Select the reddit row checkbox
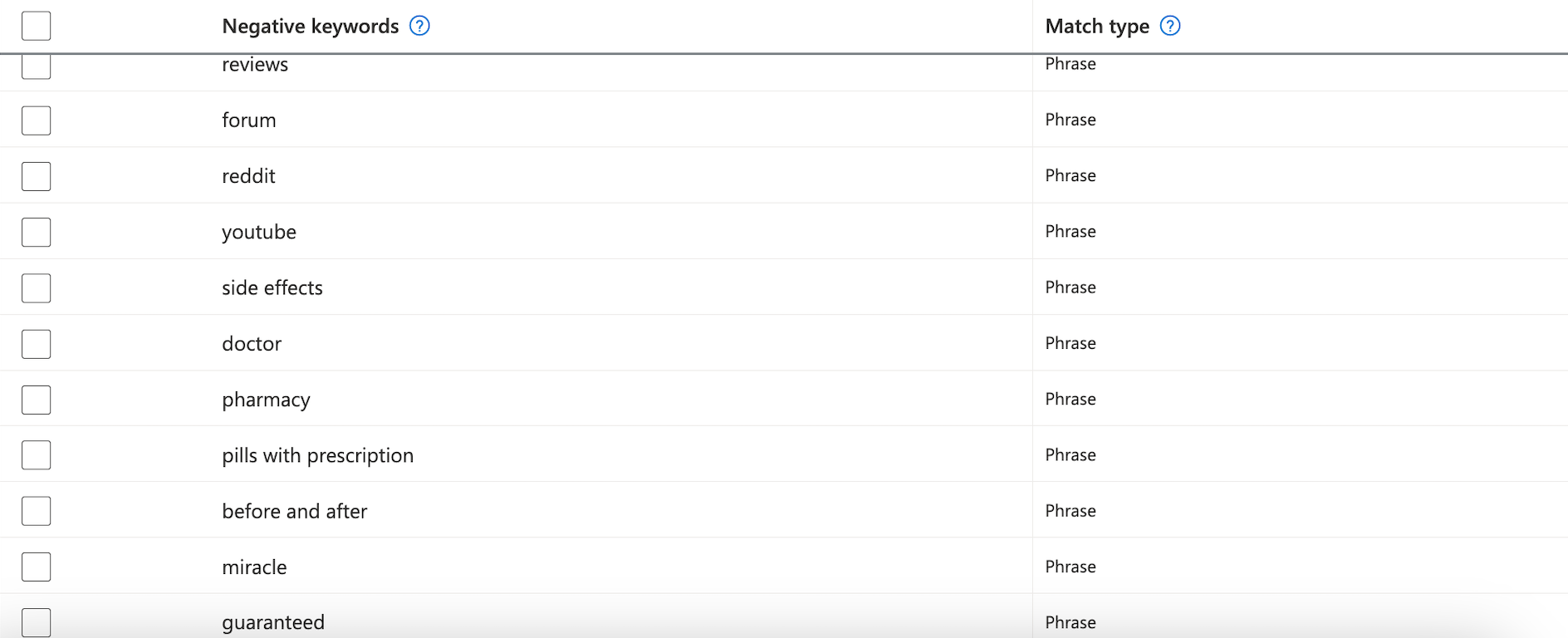Image resolution: width=1568 pixels, height=638 pixels. [x=37, y=176]
